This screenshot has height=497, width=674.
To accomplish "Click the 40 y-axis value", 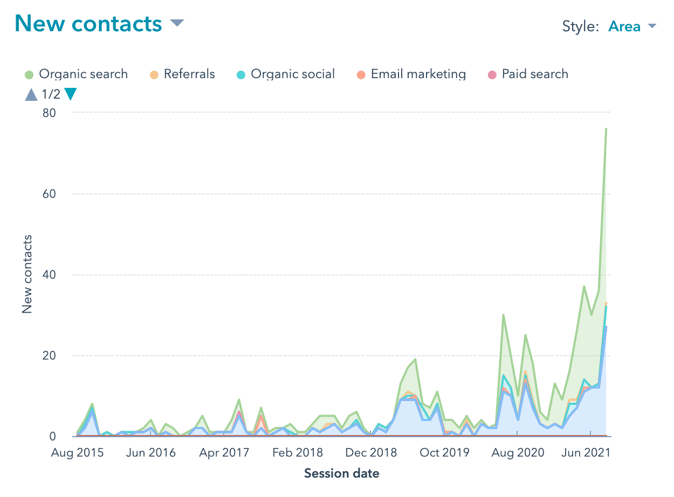I will pos(49,275).
